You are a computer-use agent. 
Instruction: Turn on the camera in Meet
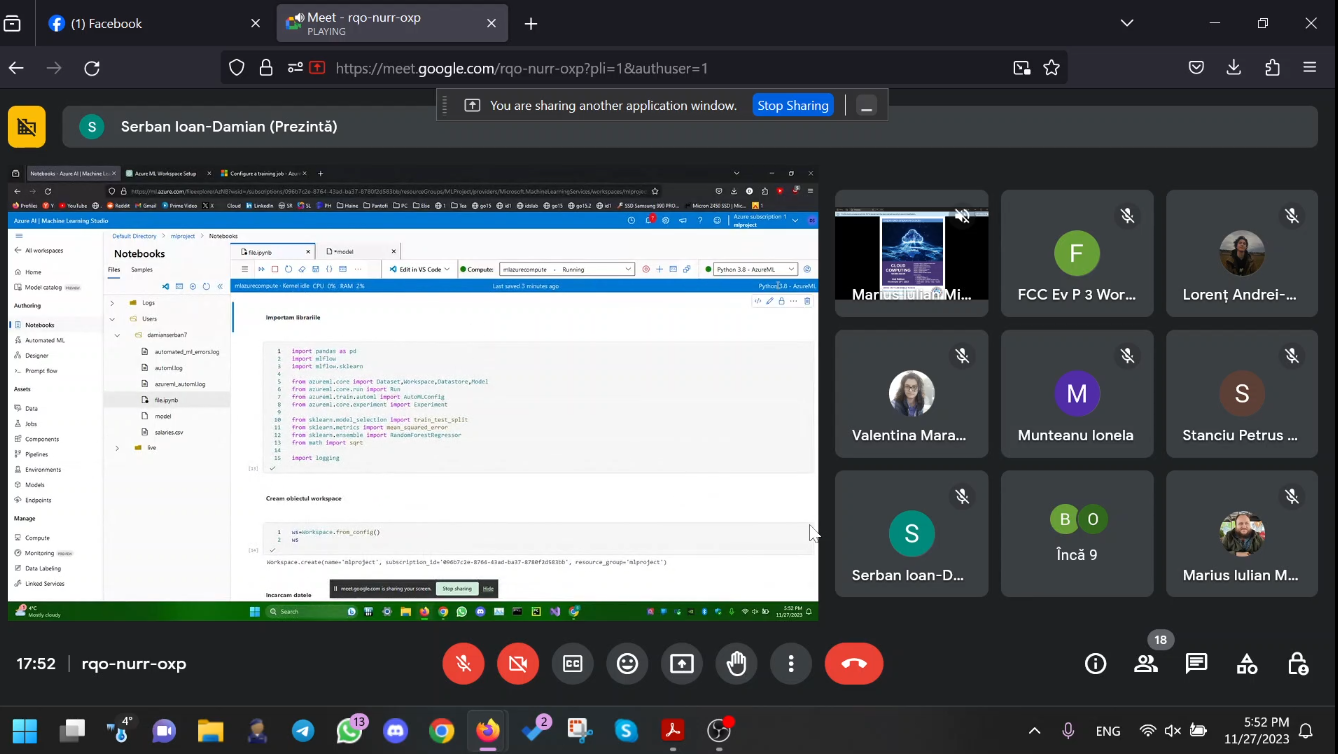(x=518, y=664)
